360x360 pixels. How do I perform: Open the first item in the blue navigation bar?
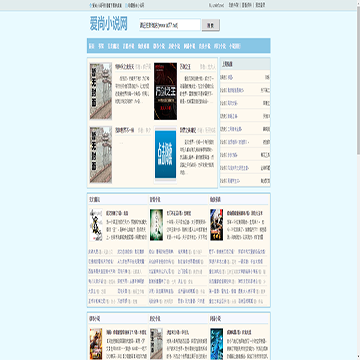point(91,46)
